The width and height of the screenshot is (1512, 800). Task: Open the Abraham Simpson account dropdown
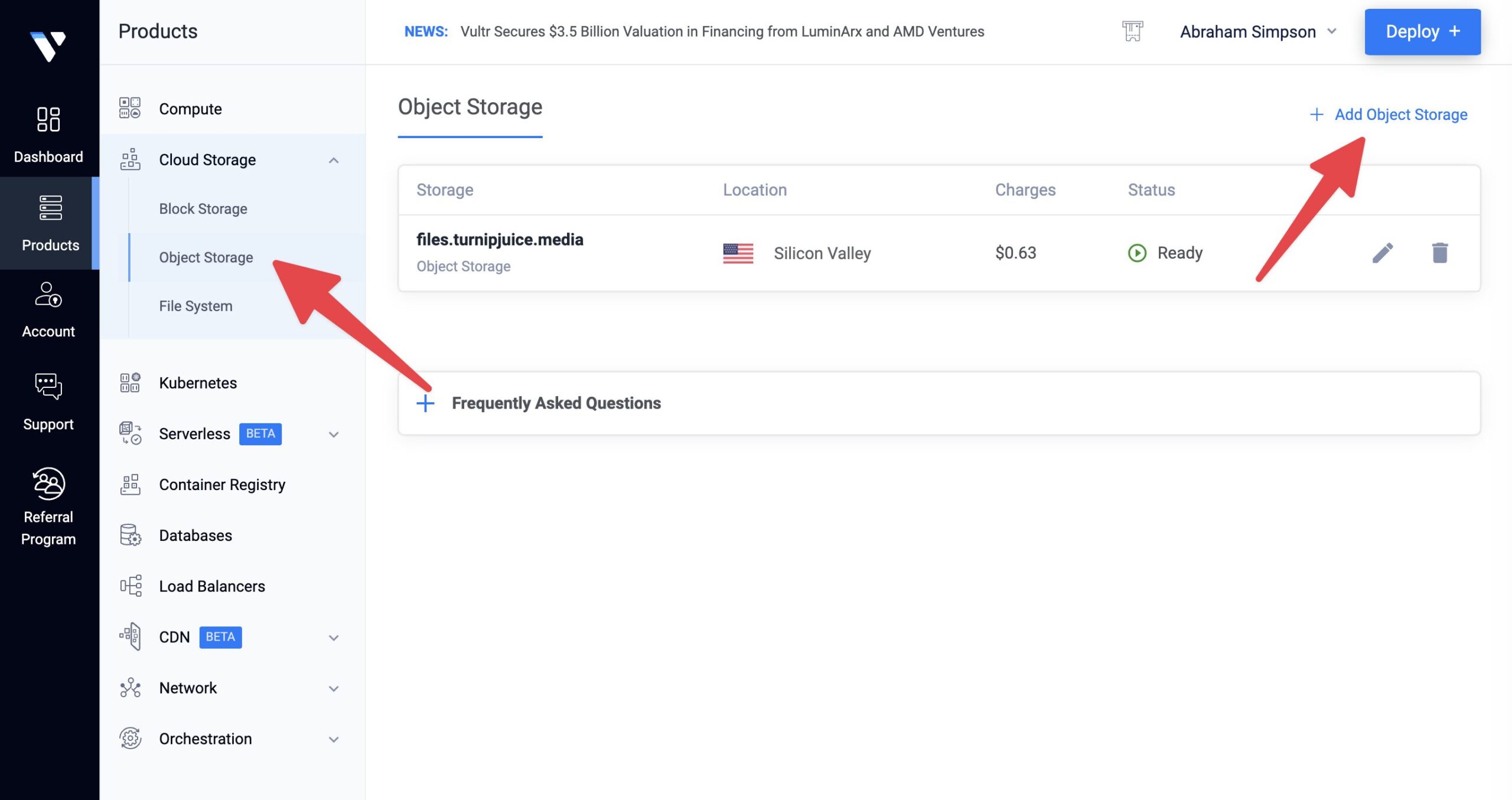pos(1258,31)
